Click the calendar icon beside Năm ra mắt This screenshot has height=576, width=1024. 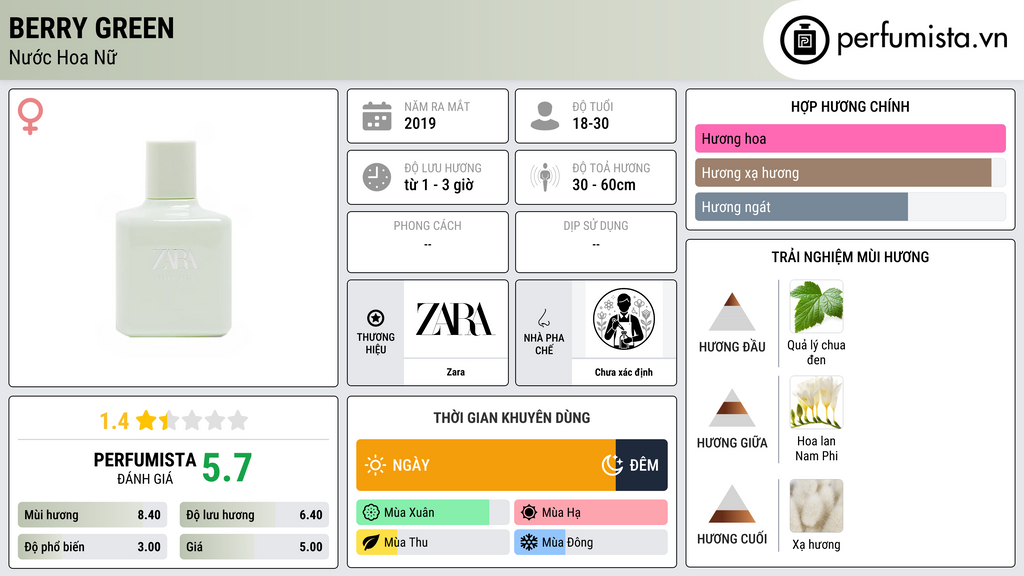(377, 116)
